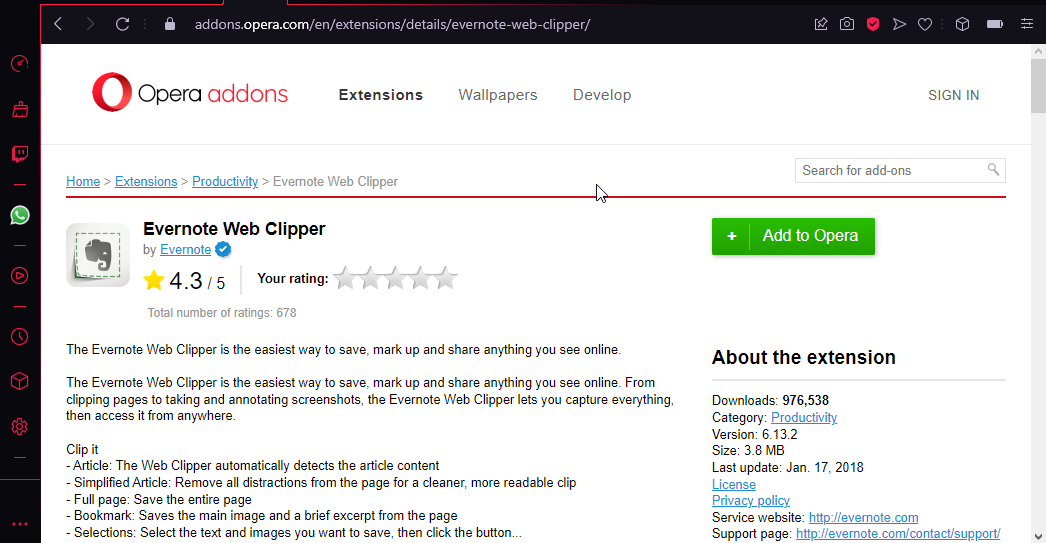Open the evernote.com/contact/support link
This screenshot has width=1046, height=543.
[898, 534]
